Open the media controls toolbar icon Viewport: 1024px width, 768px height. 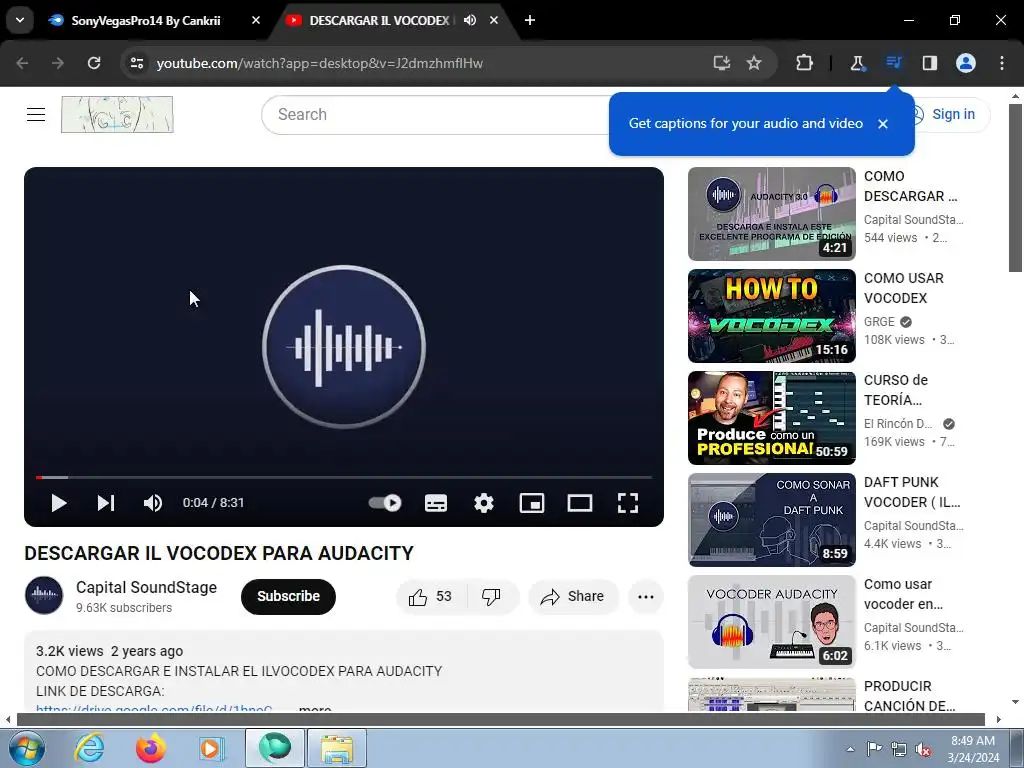tap(893, 63)
